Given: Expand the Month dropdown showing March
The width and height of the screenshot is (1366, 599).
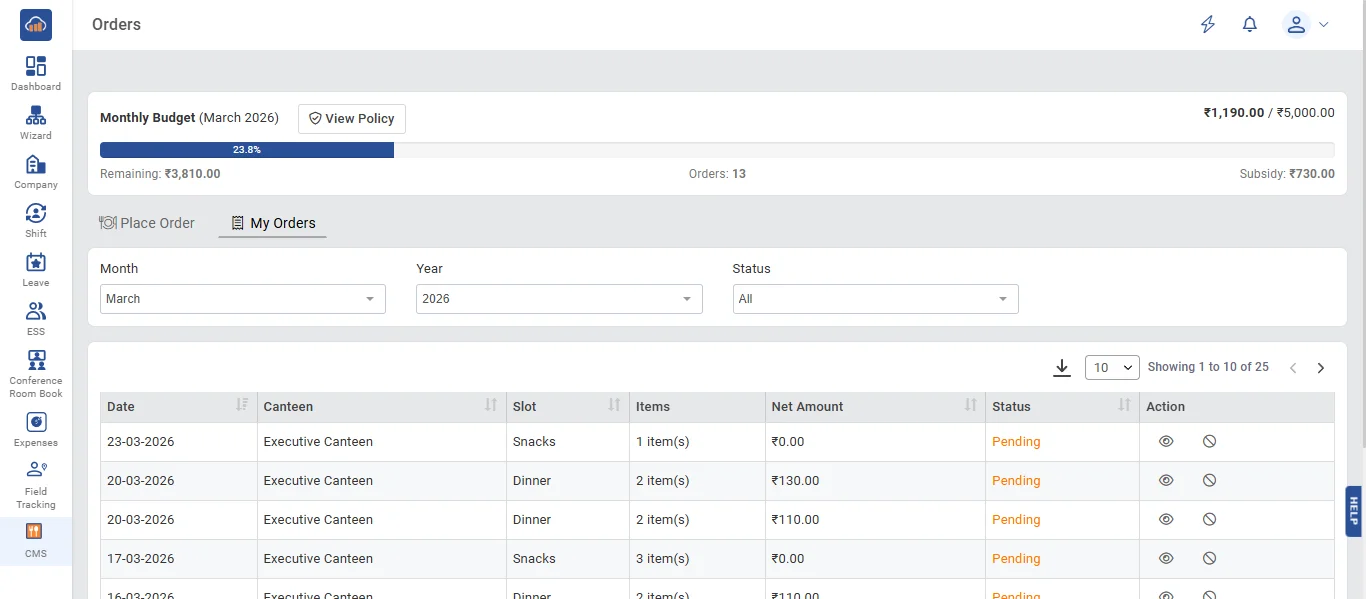Looking at the screenshot, I should 243,299.
